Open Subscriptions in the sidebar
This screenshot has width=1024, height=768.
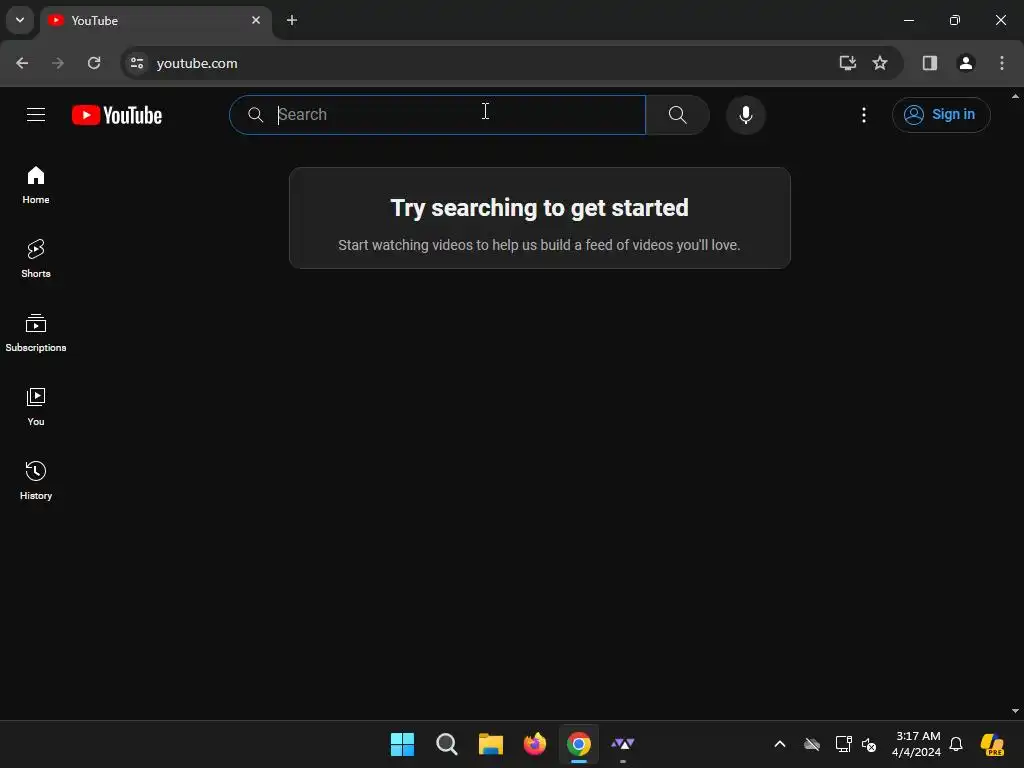(36, 333)
